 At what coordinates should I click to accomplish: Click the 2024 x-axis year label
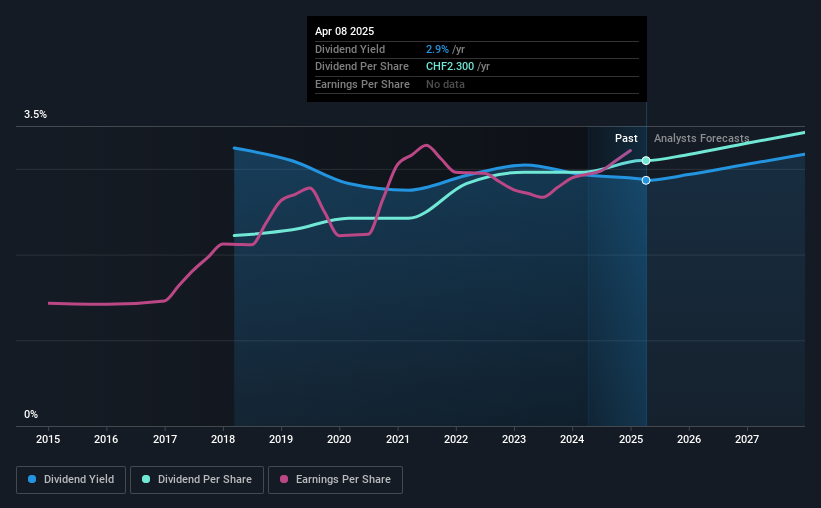point(572,439)
